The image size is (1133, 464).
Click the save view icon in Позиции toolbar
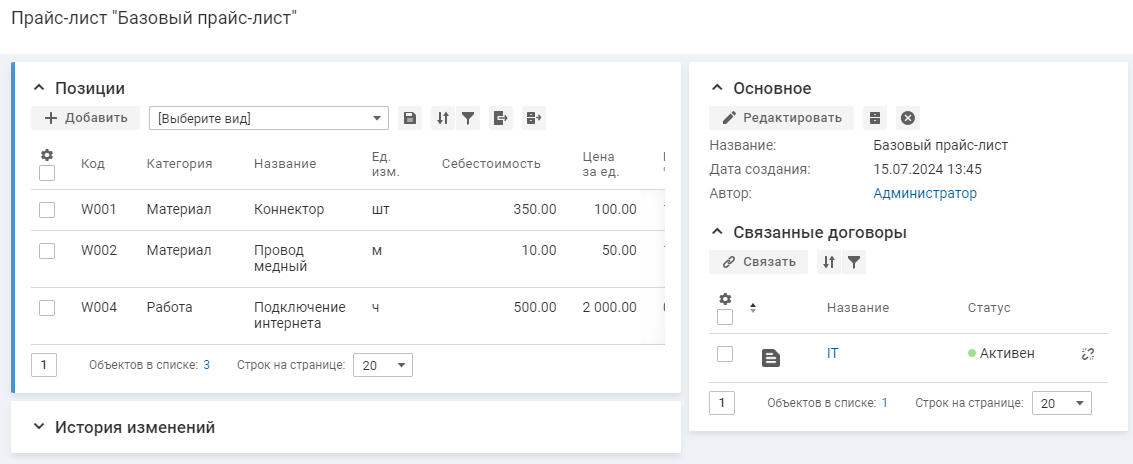(409, 118)
